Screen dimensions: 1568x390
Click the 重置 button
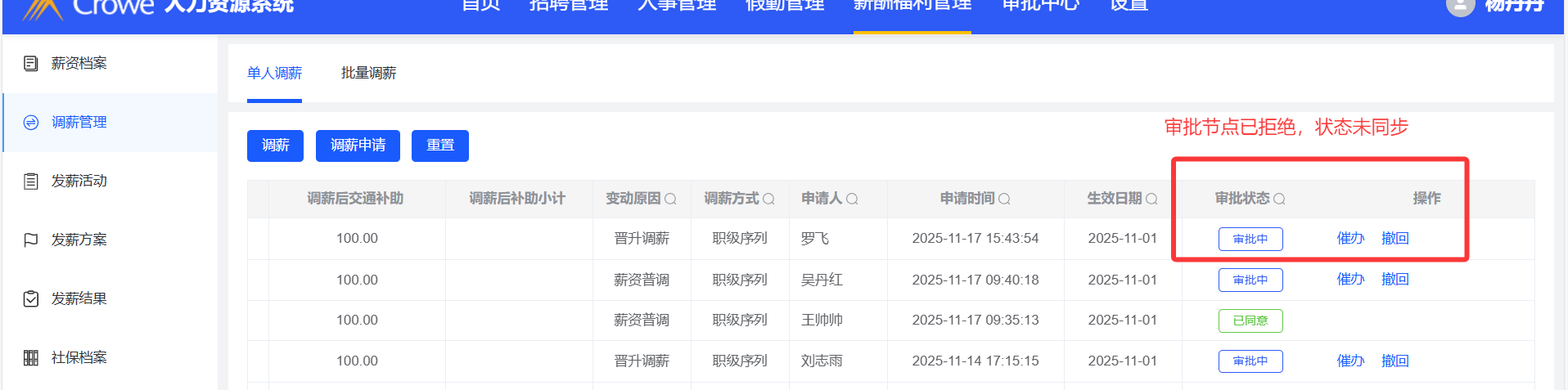440,146
